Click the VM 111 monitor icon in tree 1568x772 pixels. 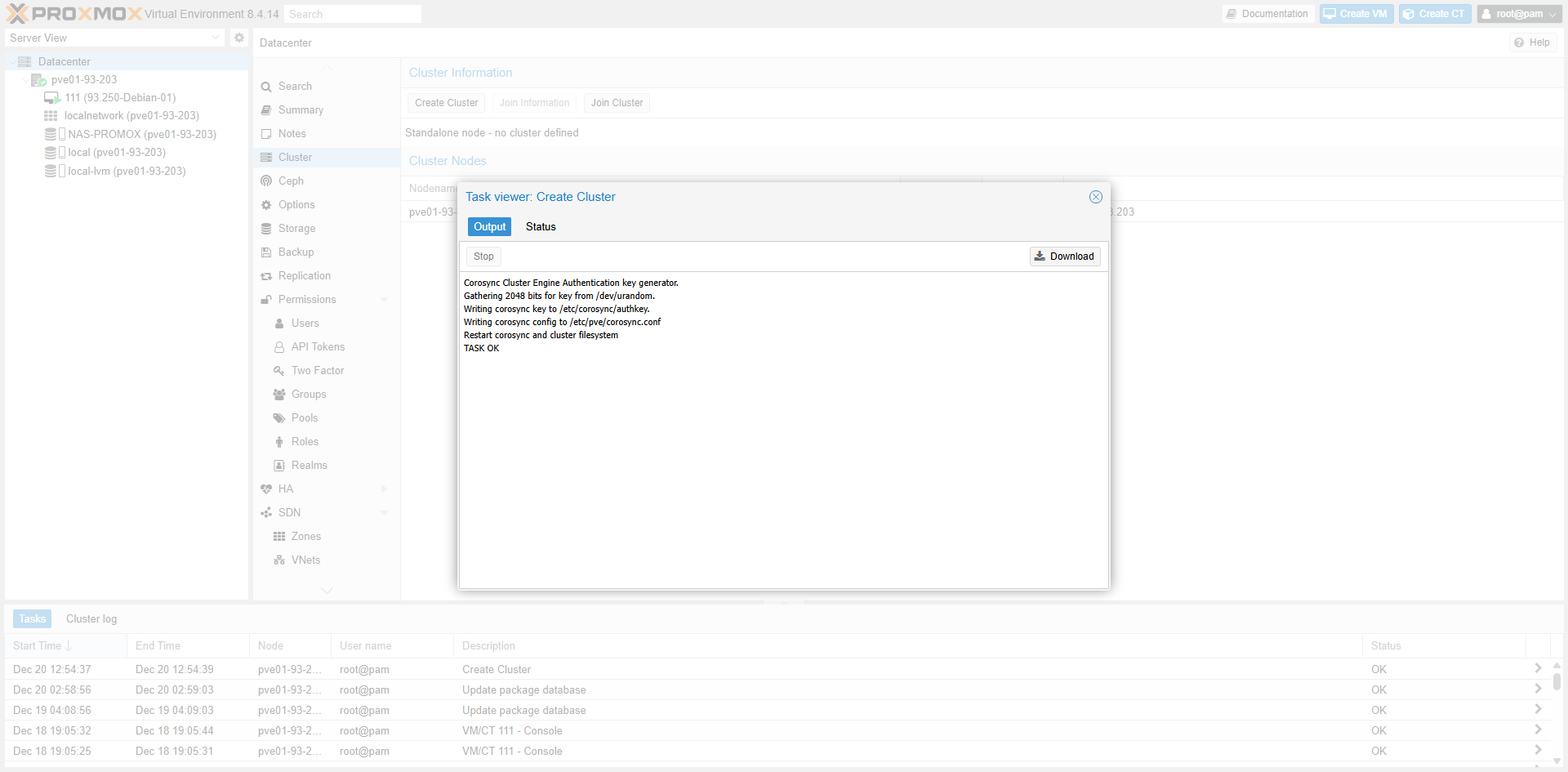tap(52, 98)
